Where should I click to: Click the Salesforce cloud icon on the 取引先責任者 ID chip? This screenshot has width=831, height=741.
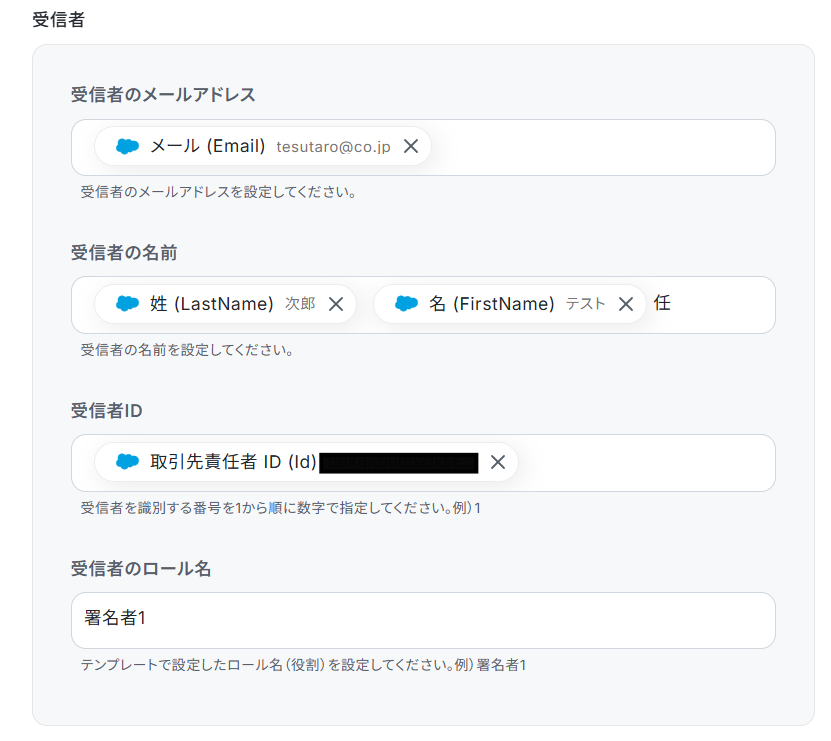click(x=127, y=462)
